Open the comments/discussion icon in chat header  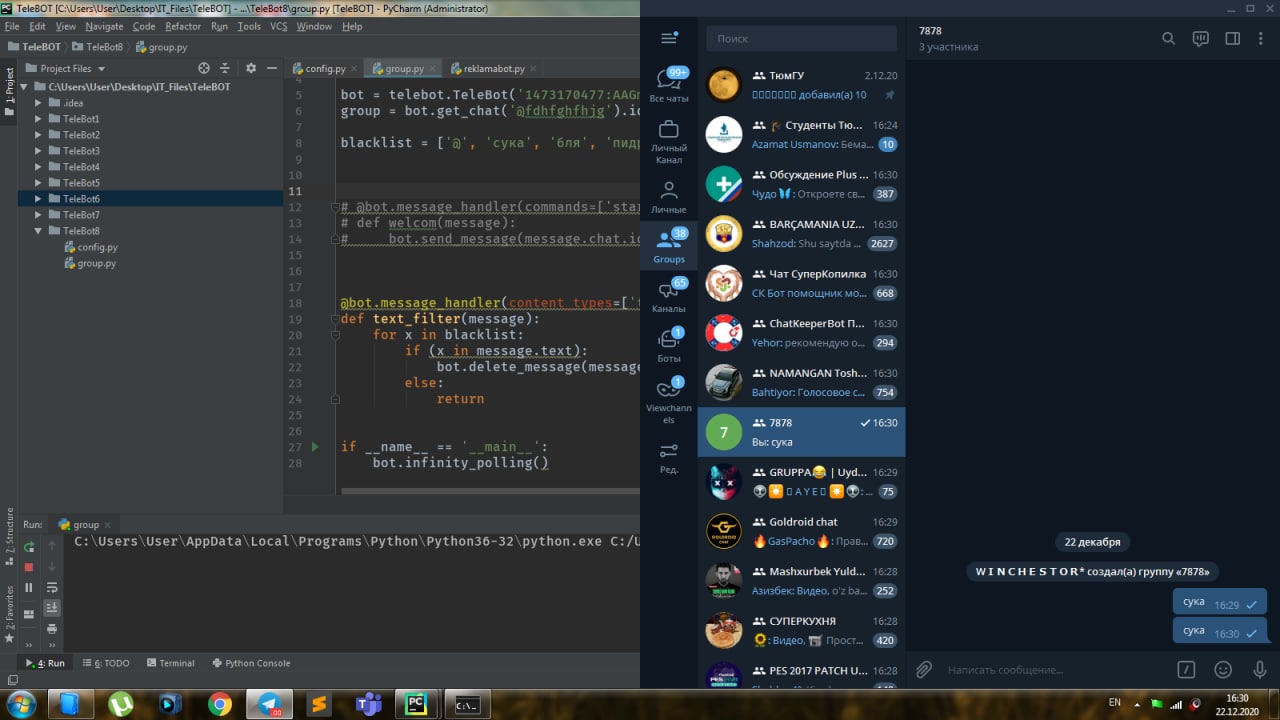click(1201, 39)
